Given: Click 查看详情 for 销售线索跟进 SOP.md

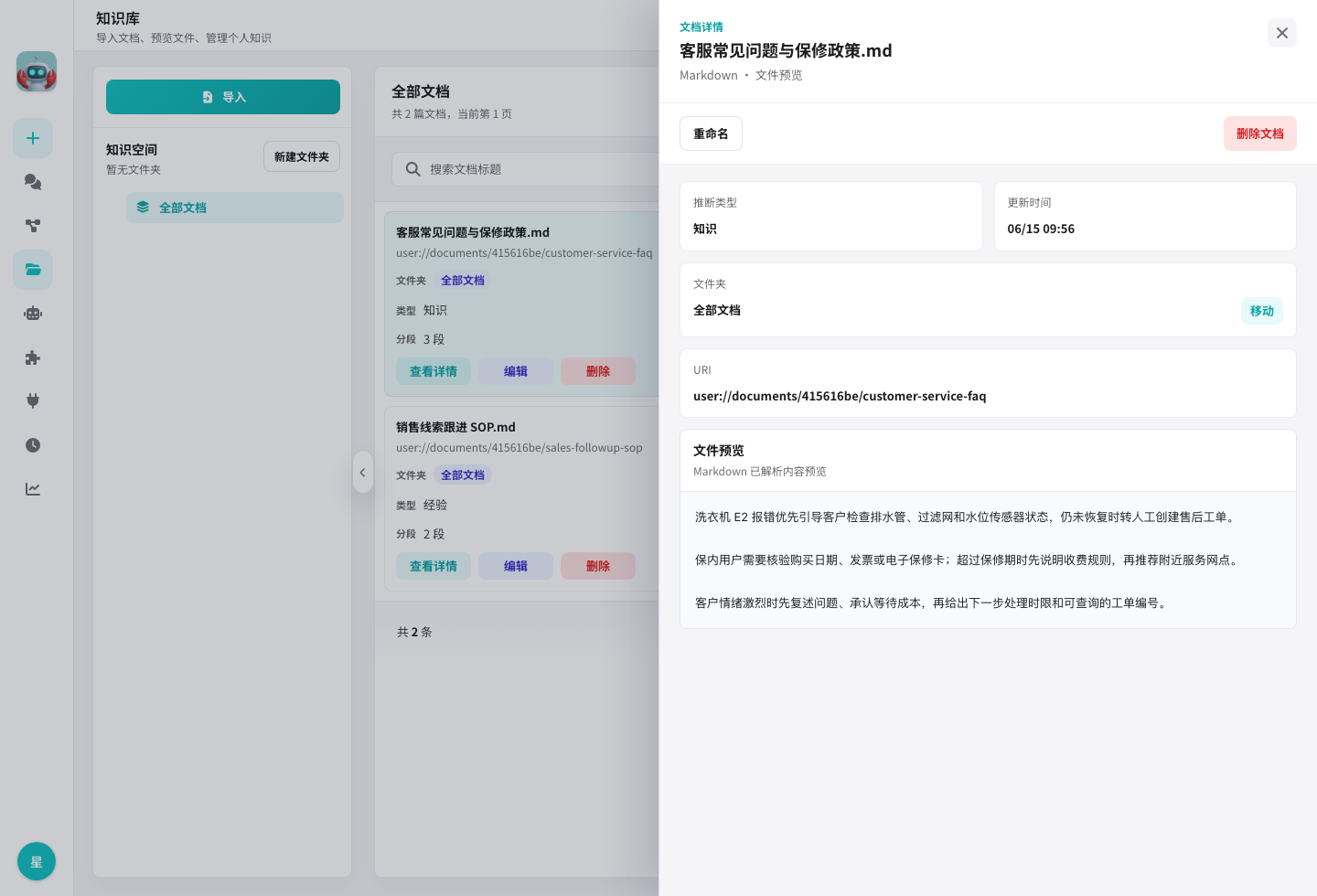Looking at the screenshot, I should click(434, 566).
